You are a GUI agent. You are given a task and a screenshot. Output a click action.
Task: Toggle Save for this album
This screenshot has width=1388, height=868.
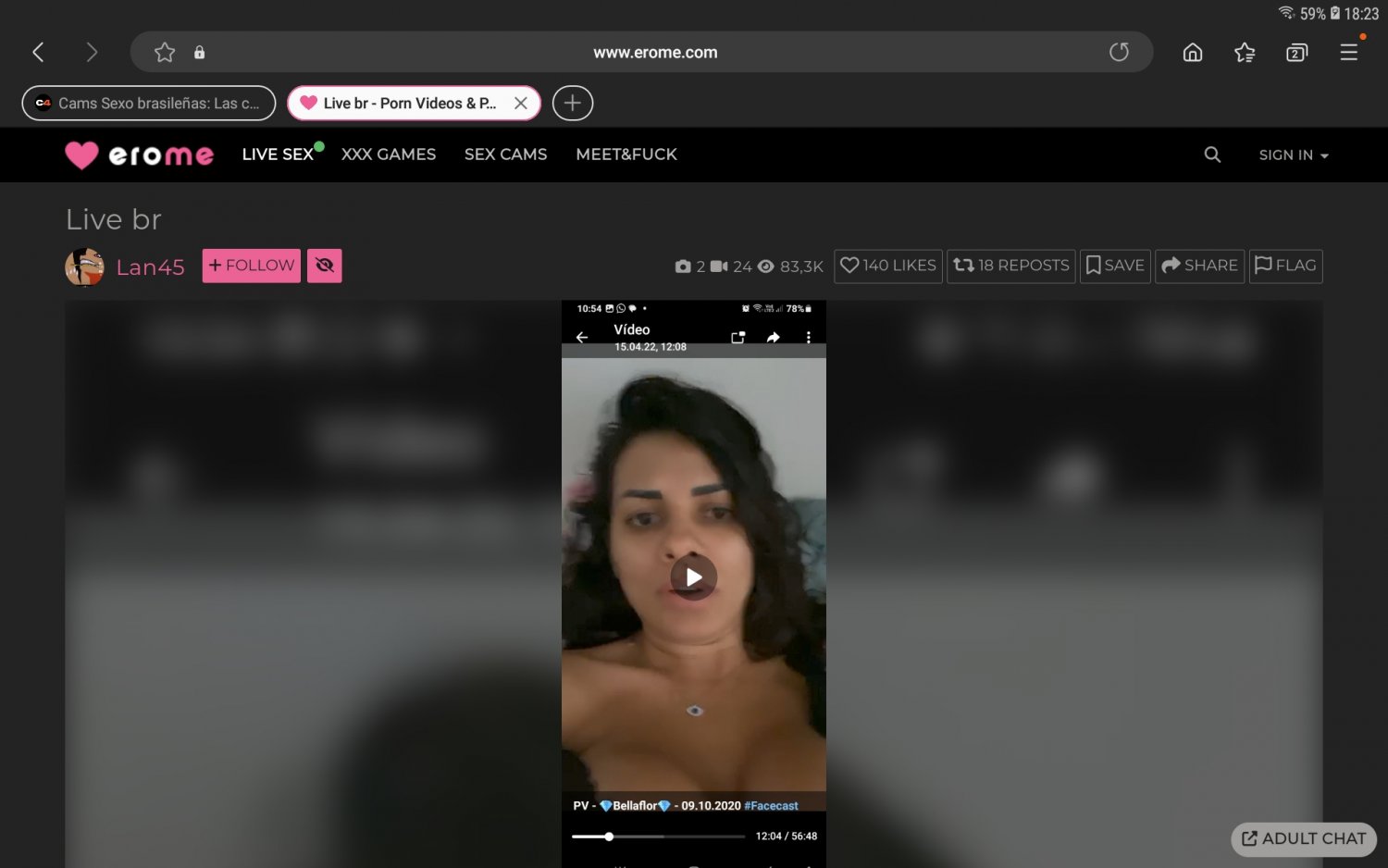[1115, 266]
